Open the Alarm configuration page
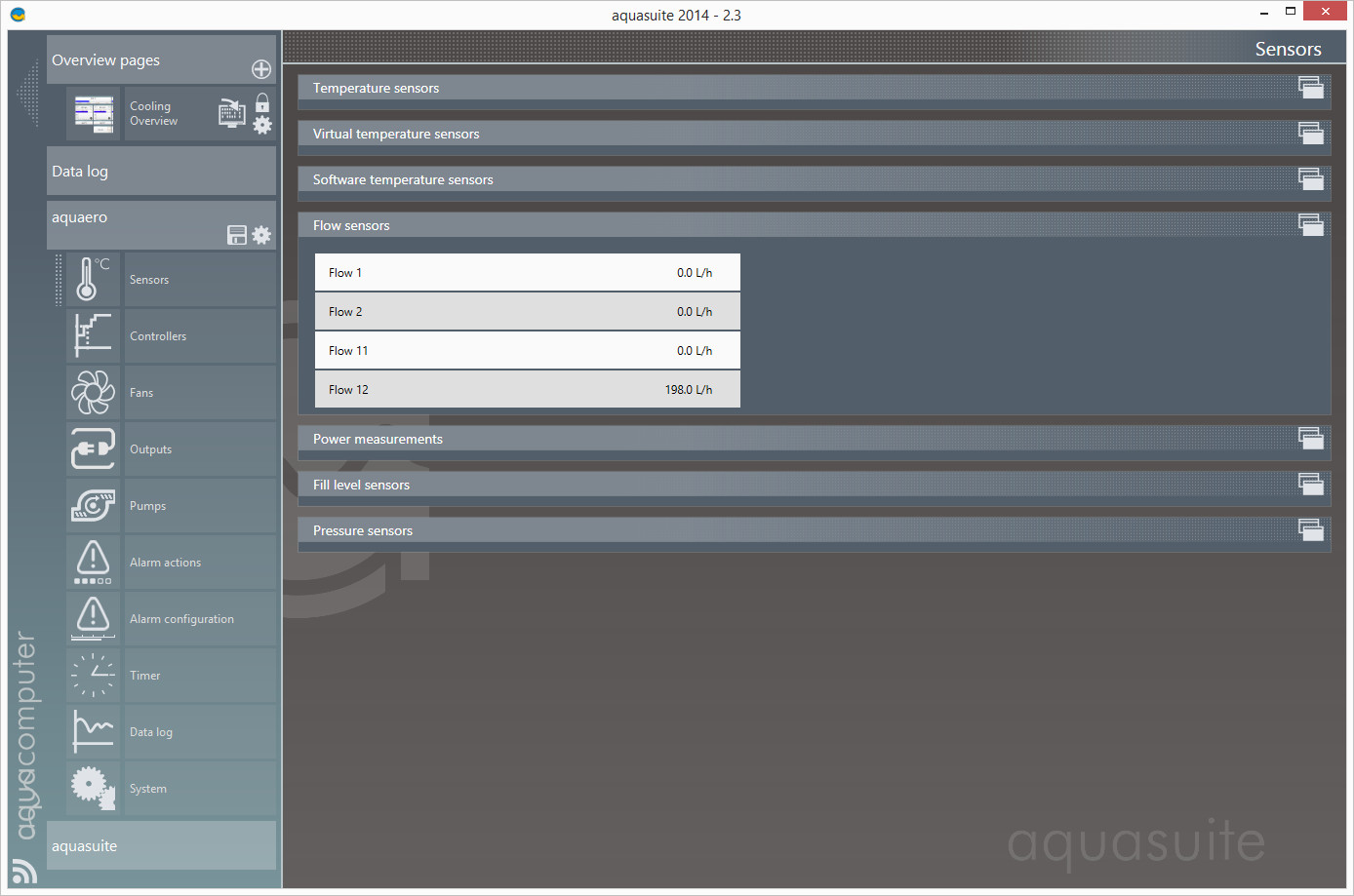Viewport: 1354px width, 896px height. point(200,619)
